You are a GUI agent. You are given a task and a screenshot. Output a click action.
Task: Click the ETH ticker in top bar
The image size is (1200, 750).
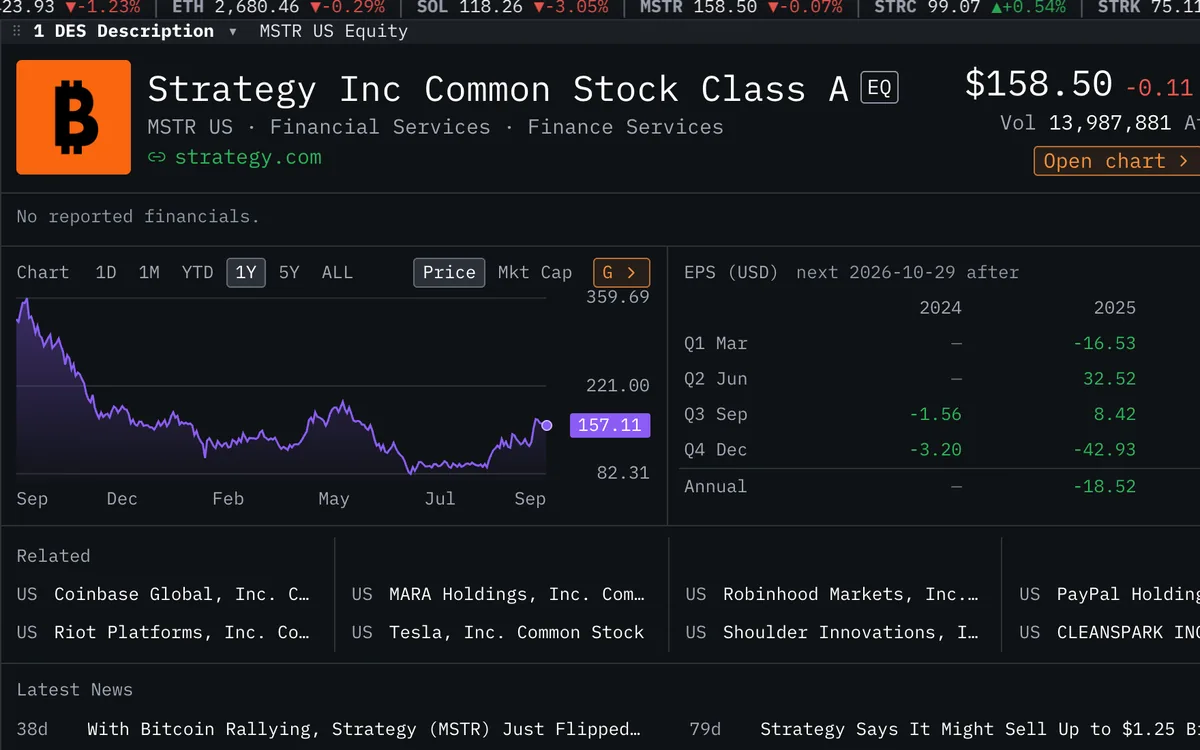click(x=279, y=7)
